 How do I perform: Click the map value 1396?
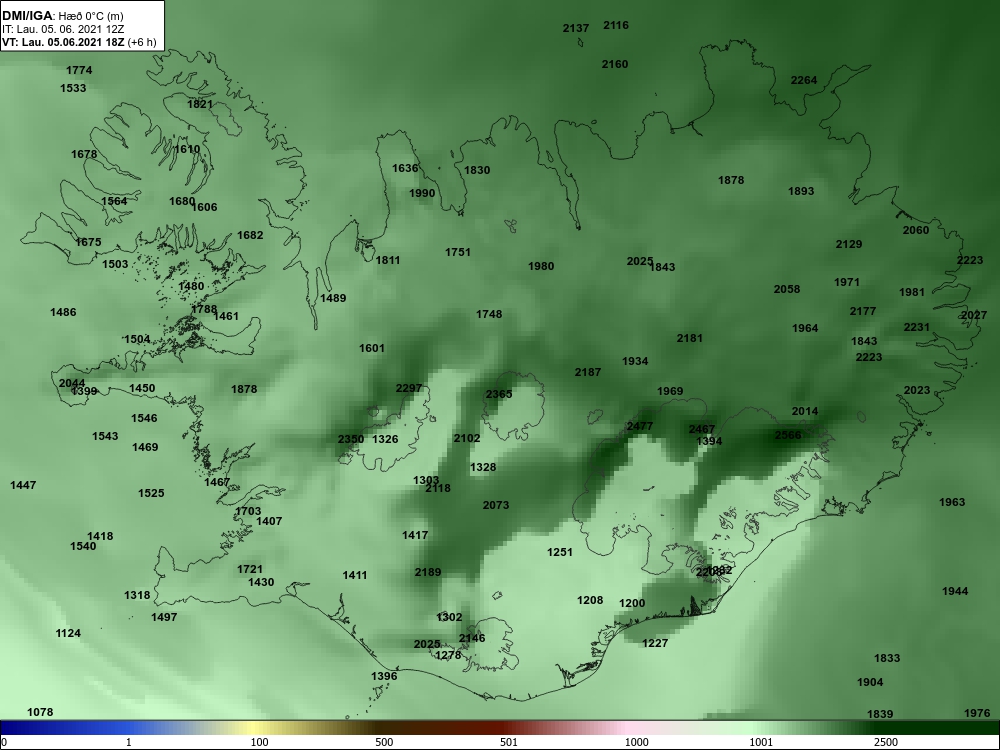click(384, 676)
